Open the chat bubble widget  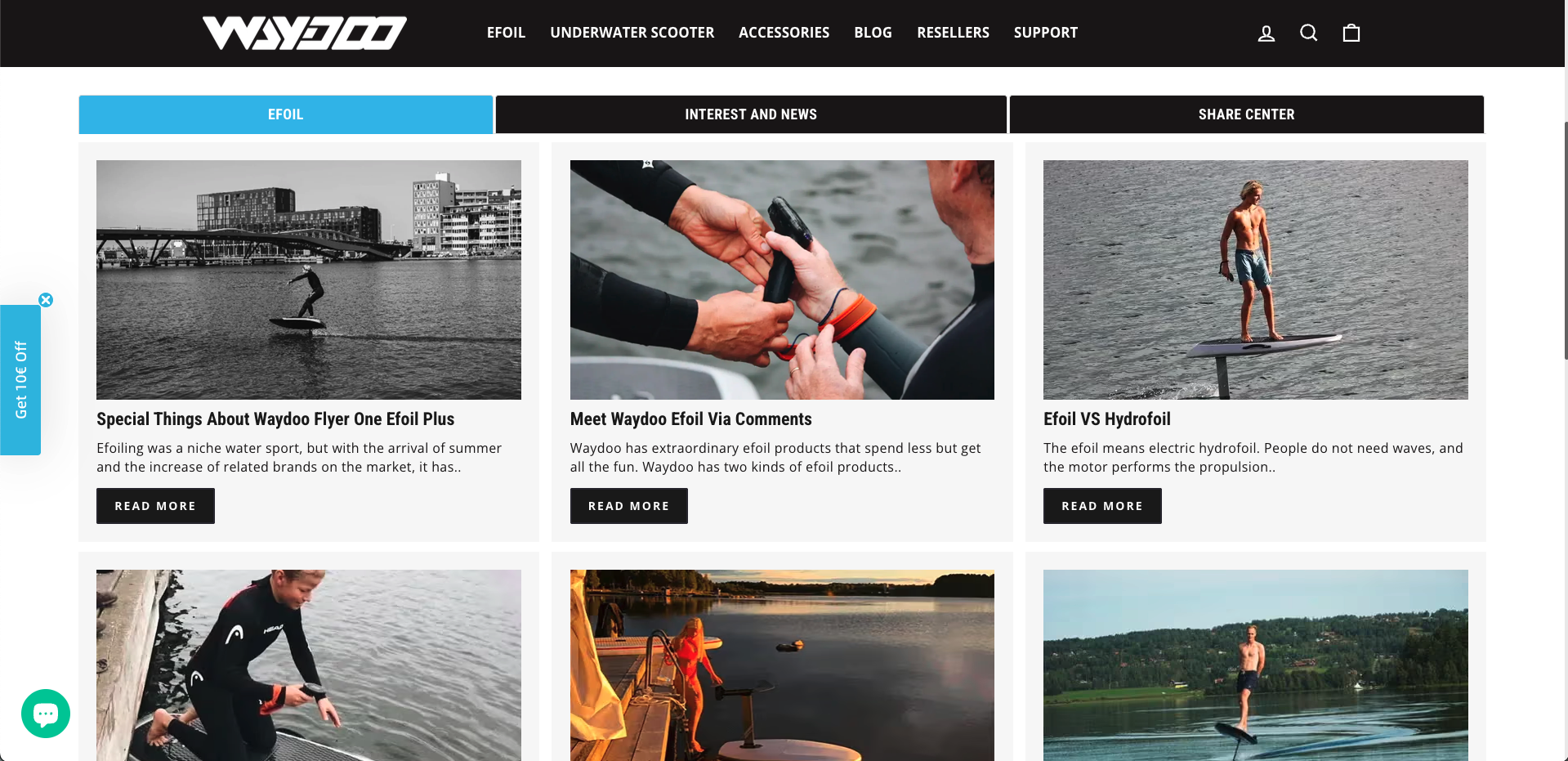[46, 714]
